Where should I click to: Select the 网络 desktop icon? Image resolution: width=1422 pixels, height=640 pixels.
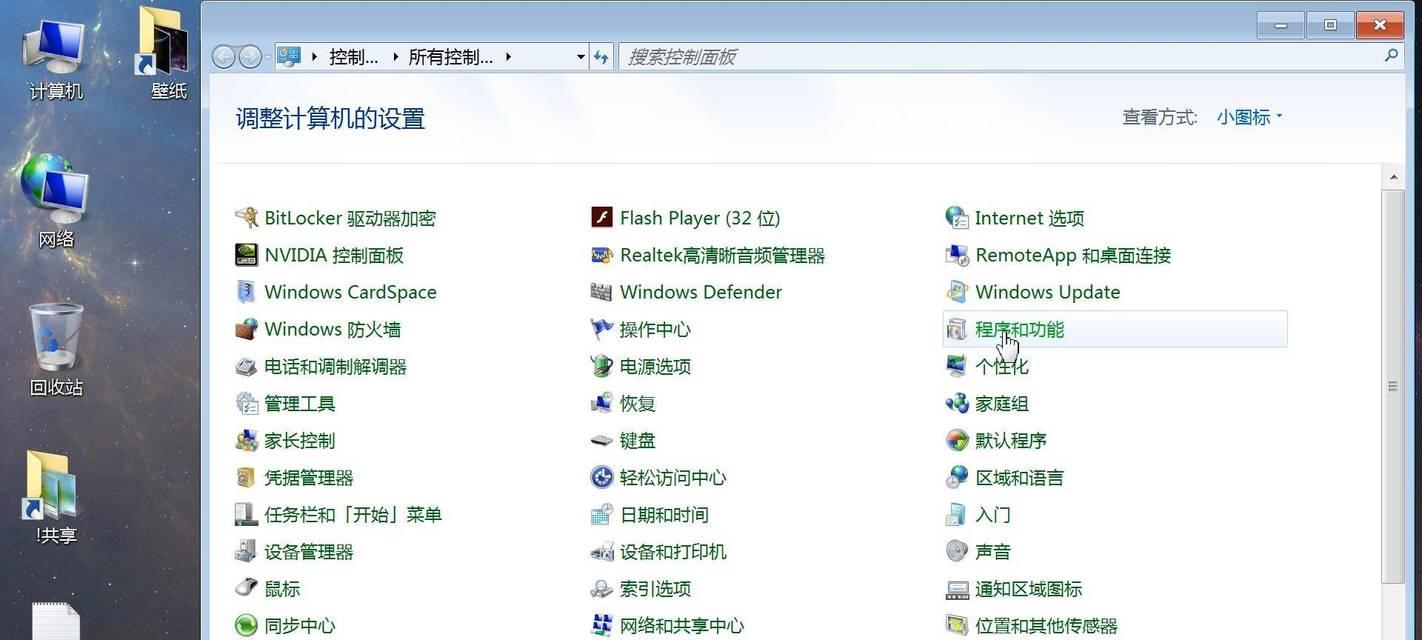point(56,201)
